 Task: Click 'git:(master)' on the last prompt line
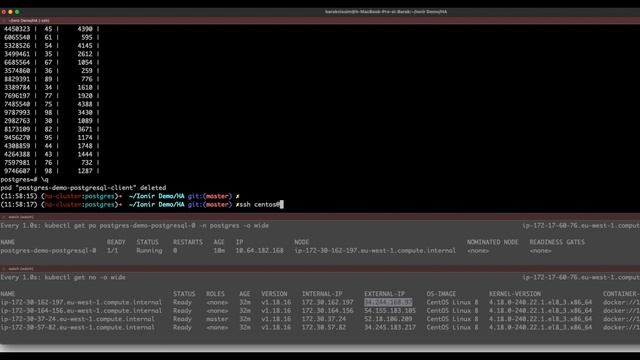(210, 204)
